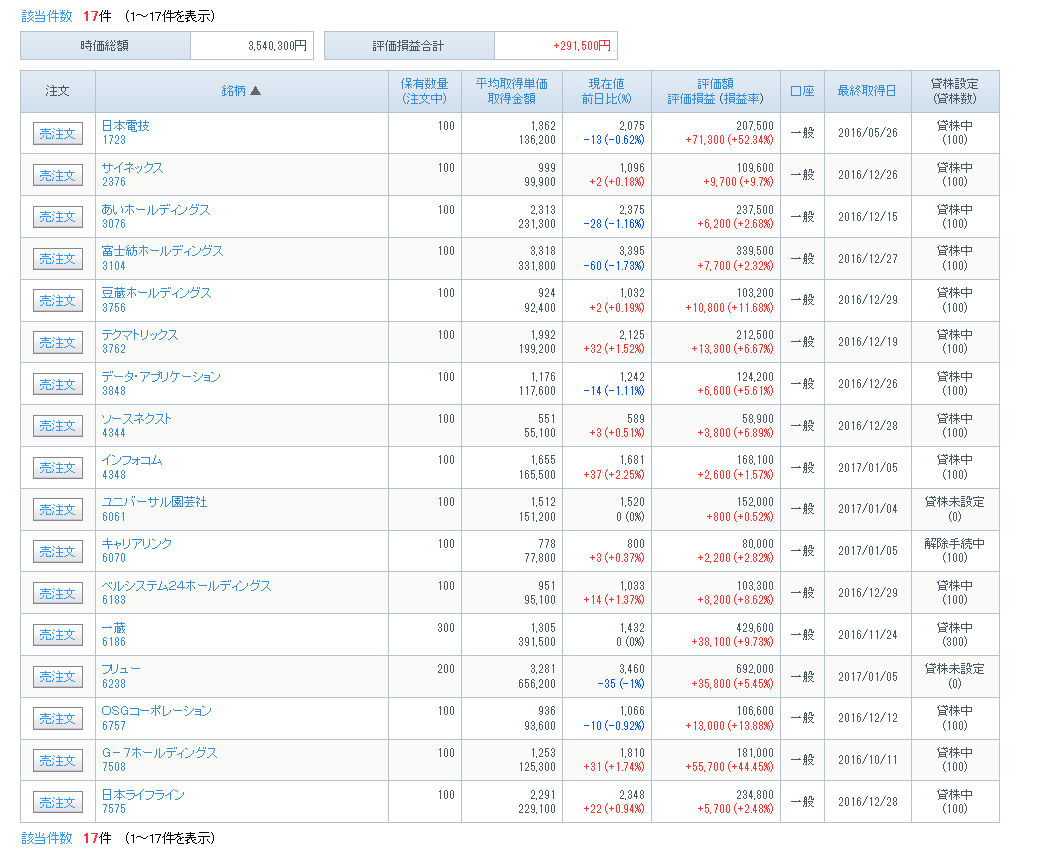Open the ユニバーサル園芸社 stock link
The image size is (1040, 856).
(154, 501)
